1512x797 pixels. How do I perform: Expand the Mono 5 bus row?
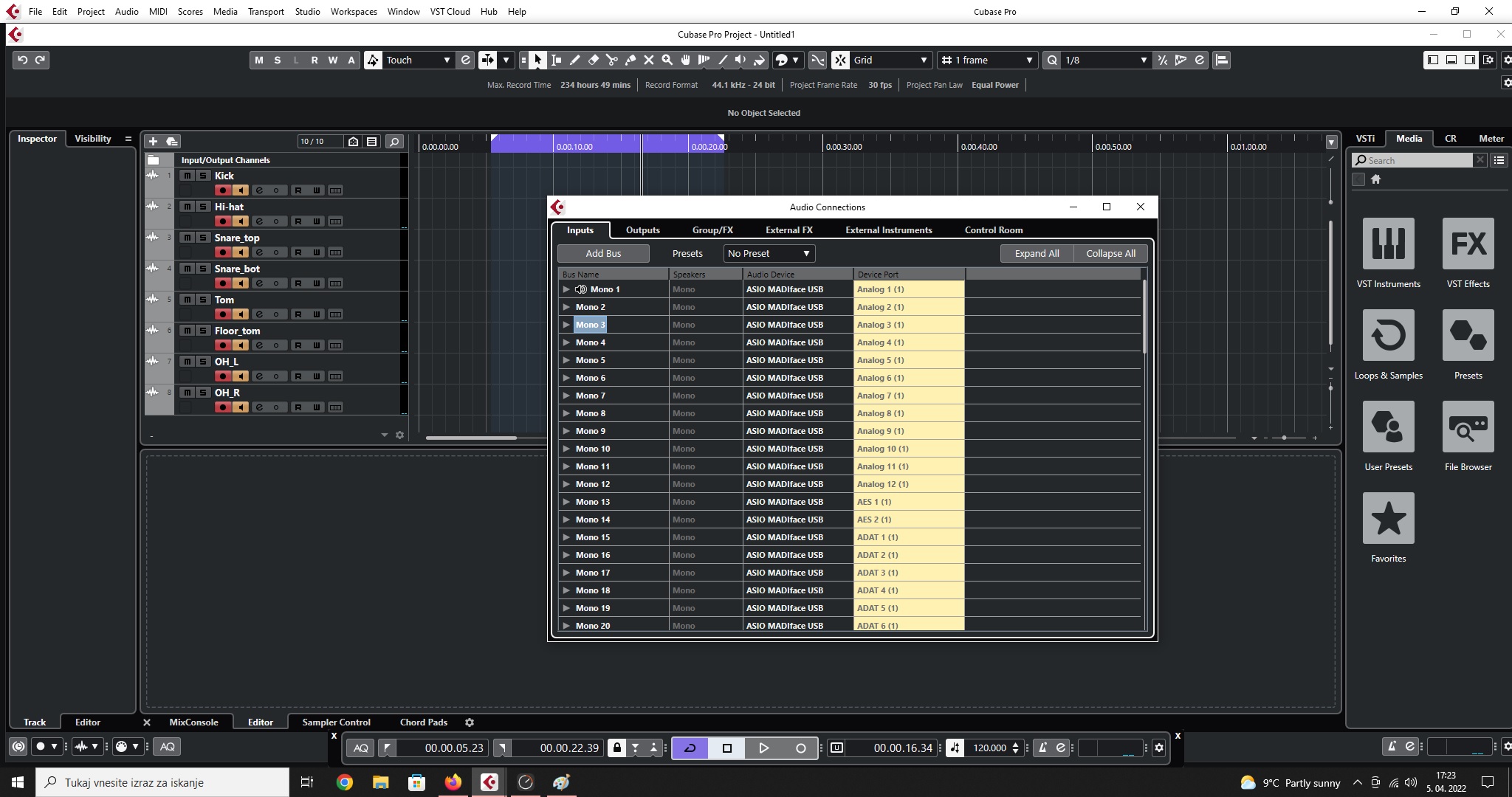(x=566, y=360)
